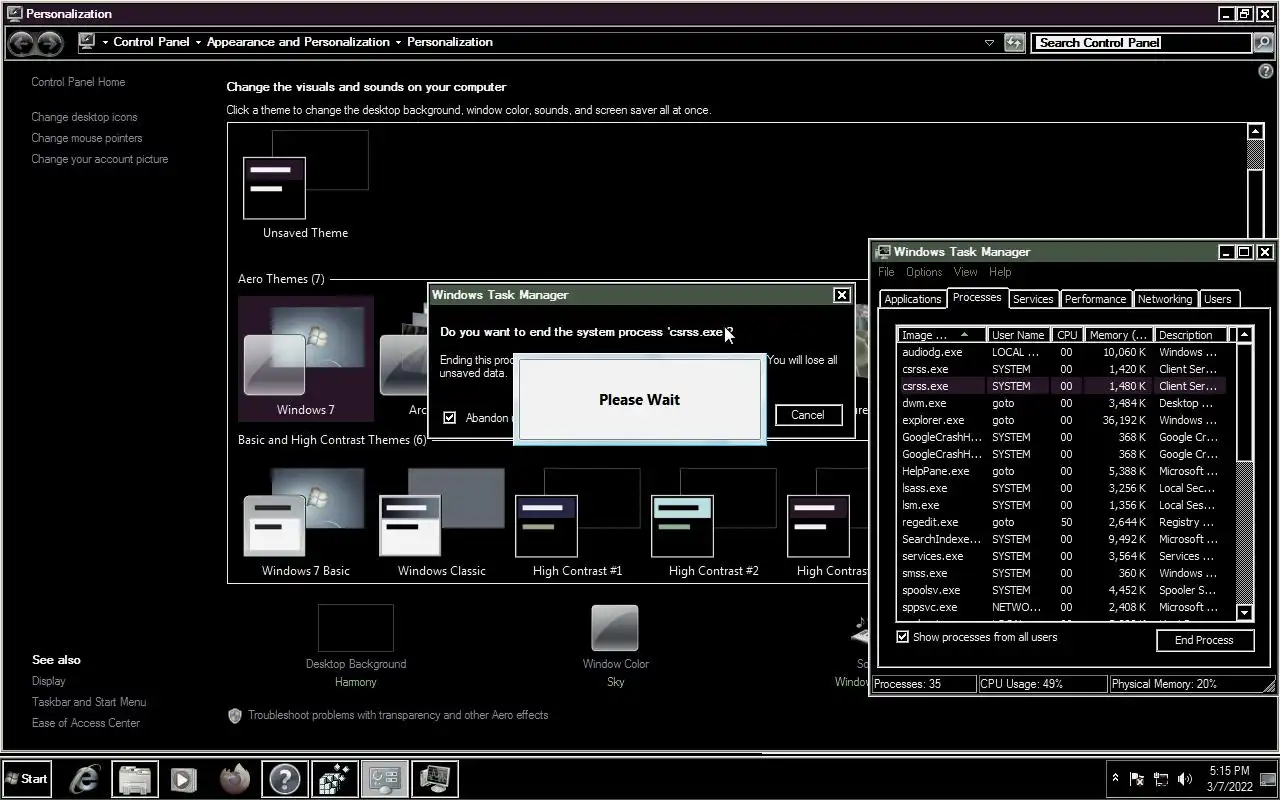Select the Windows 7 Basic theme
Screen dimensions: 1280x800
pyautogui.click(x=305, y=523)
